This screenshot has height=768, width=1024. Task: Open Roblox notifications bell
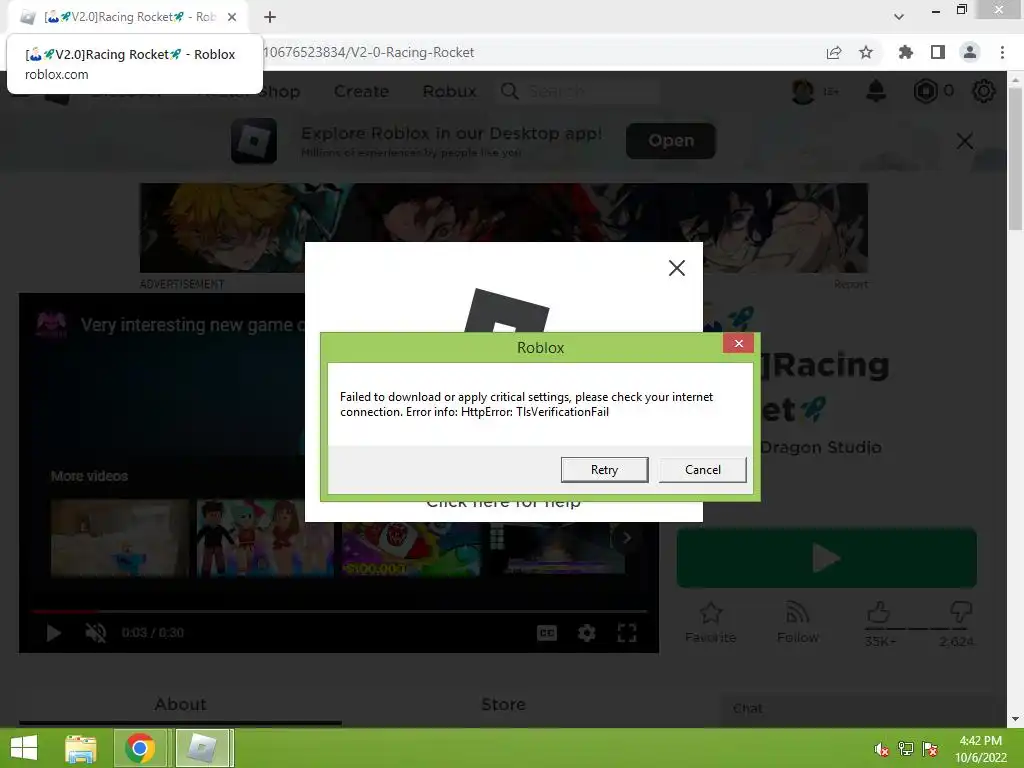coord(876,91)
